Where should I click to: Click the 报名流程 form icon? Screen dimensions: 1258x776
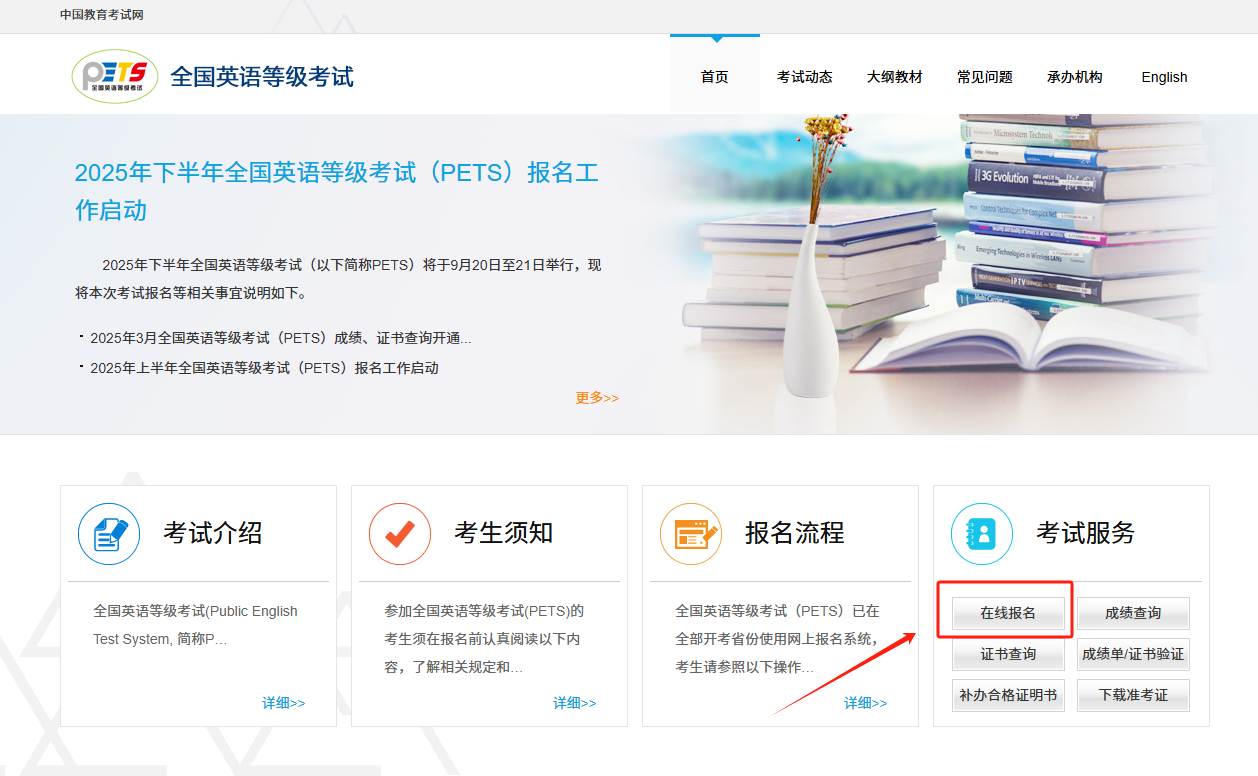691,534
